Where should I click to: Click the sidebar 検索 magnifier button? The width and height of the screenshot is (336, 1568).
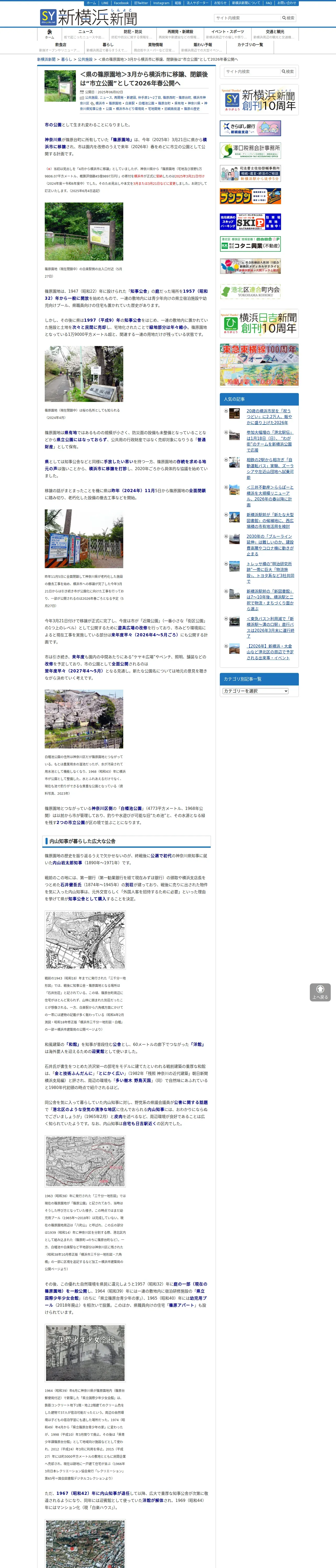click(288, 72)
